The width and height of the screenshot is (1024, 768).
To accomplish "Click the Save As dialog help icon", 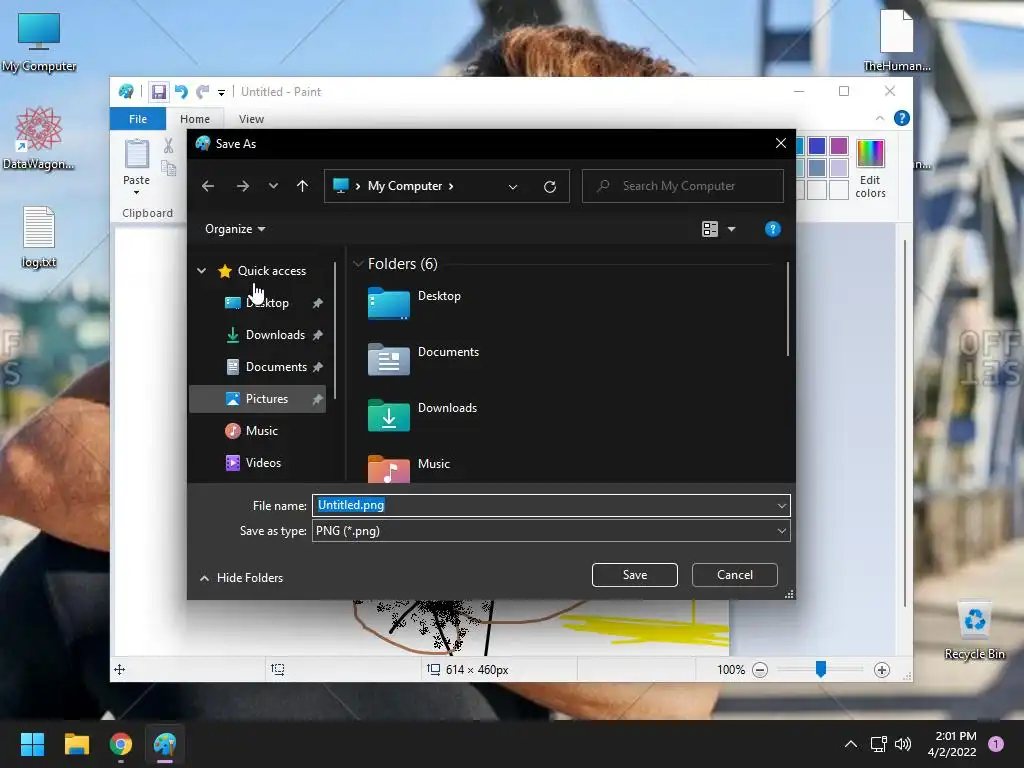I will pos(773,229).
